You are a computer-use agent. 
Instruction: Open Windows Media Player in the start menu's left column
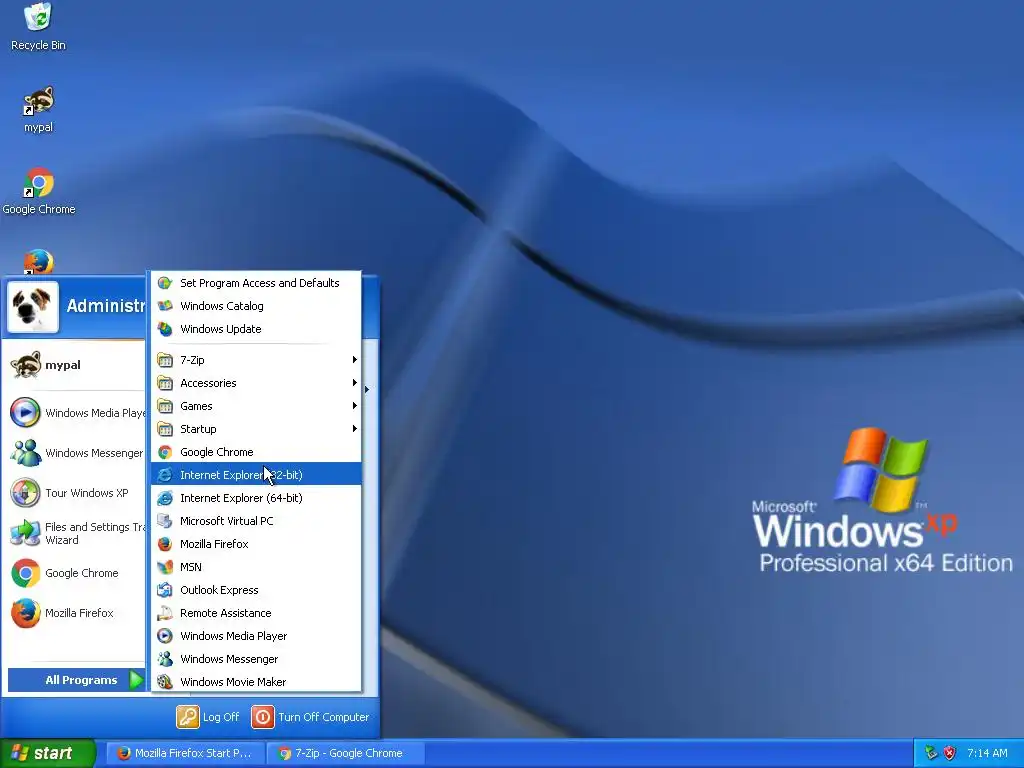click(x=75, y=413)
